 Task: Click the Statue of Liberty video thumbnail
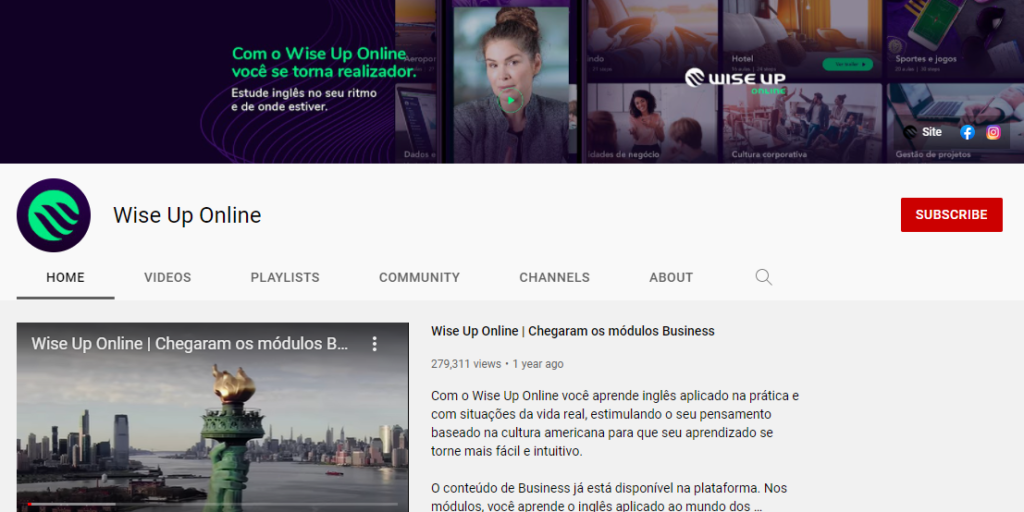point(212,417)
